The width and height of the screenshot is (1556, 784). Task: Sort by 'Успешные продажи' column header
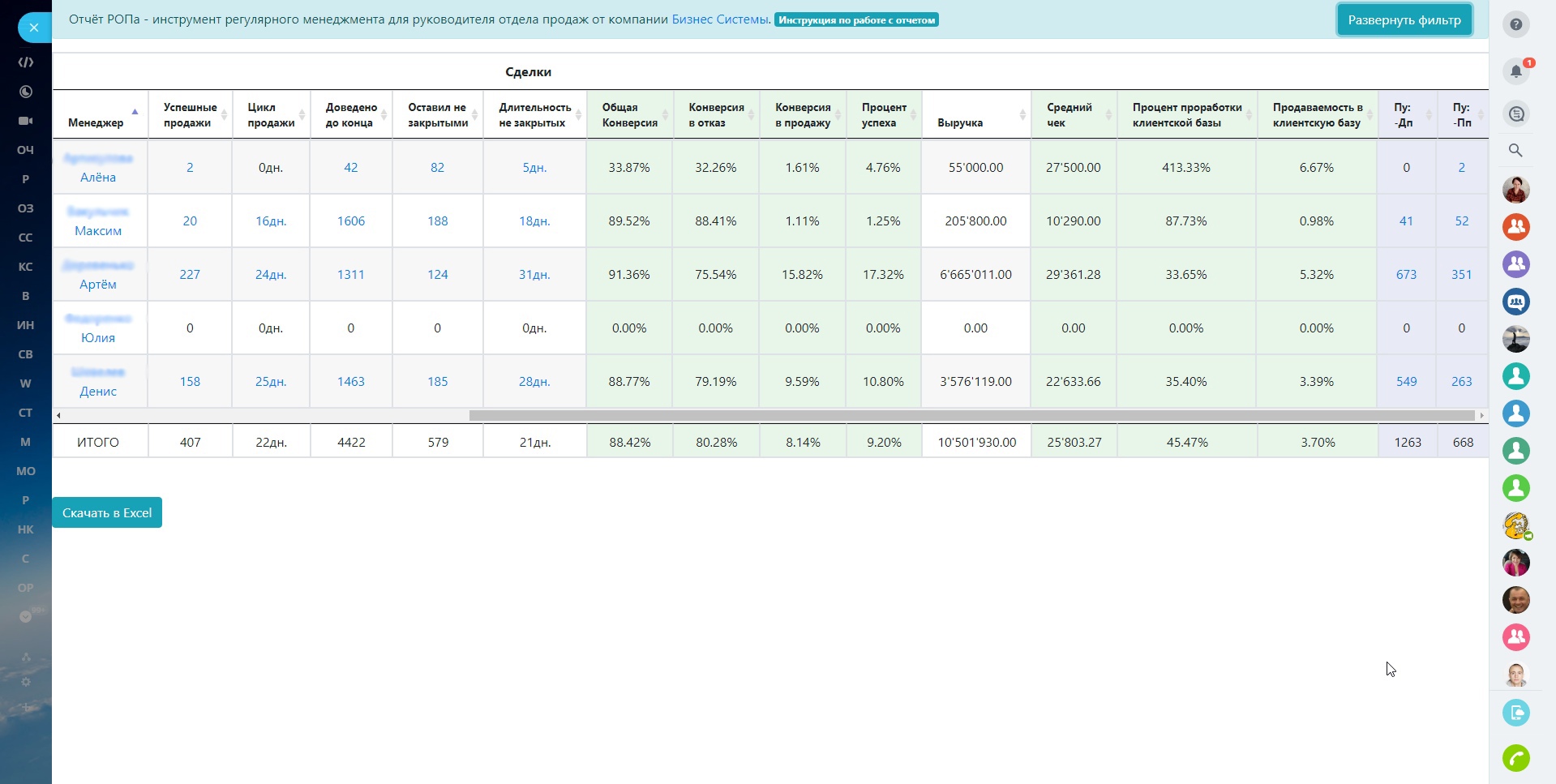point(190,115)
